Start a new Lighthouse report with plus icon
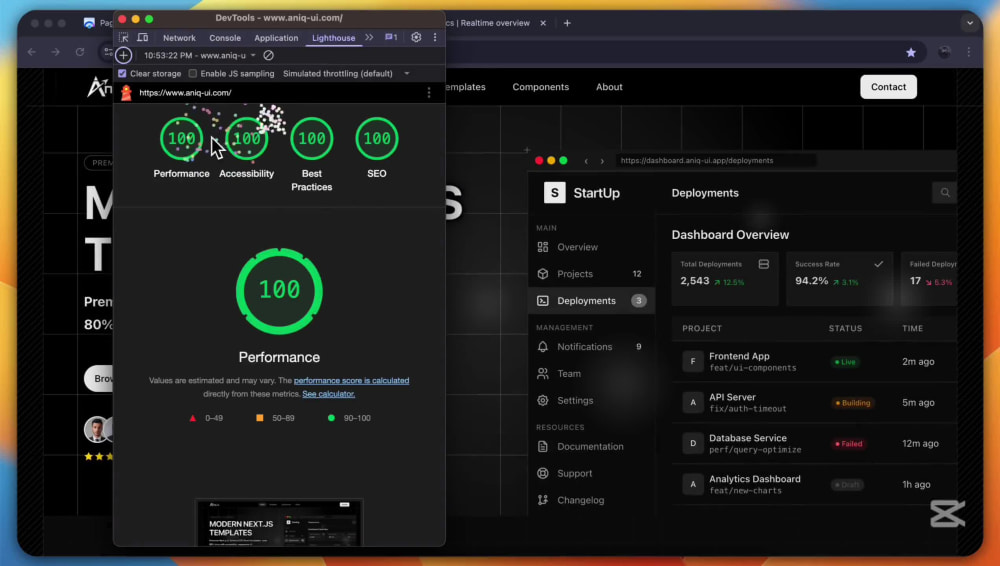Viewport: 1000px width, 566px height. click(124, 56)
